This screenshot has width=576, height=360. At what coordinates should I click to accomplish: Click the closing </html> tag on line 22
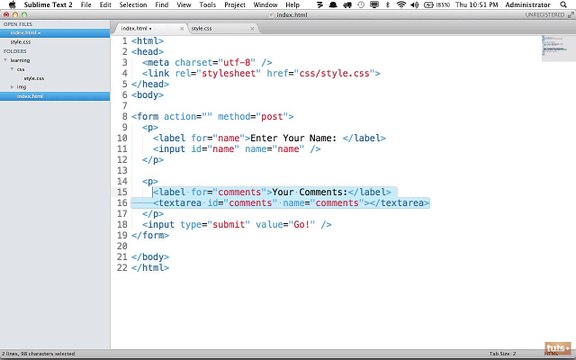(x=150, y=268)
